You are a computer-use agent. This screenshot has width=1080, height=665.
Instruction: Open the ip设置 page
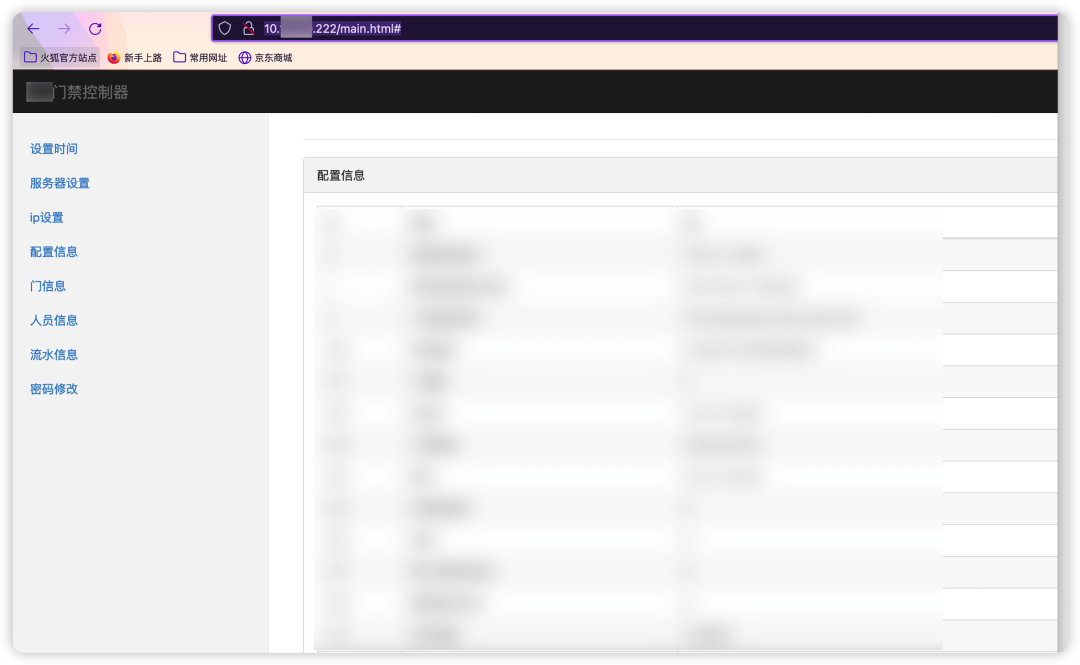(47, 218)
